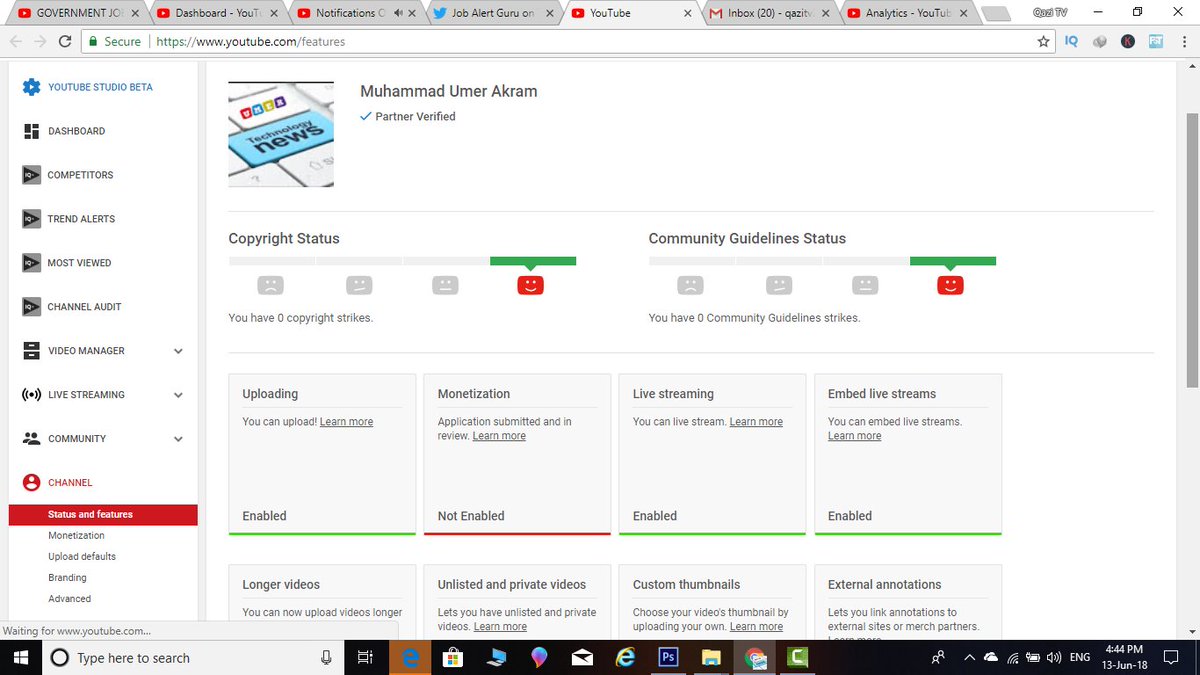The width and height of the screenshot is (1200, 675).
Task: Open File Explorer from taskbar
Action: point(711,657)
